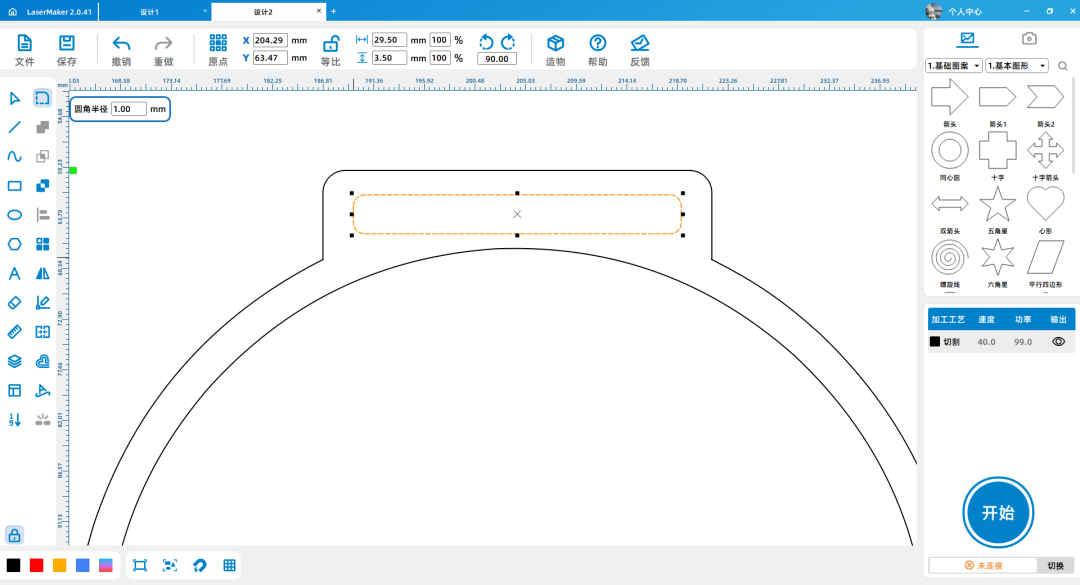Click the 切换 switch button
Viewport: 1080px width, 585px height.
1055,566
